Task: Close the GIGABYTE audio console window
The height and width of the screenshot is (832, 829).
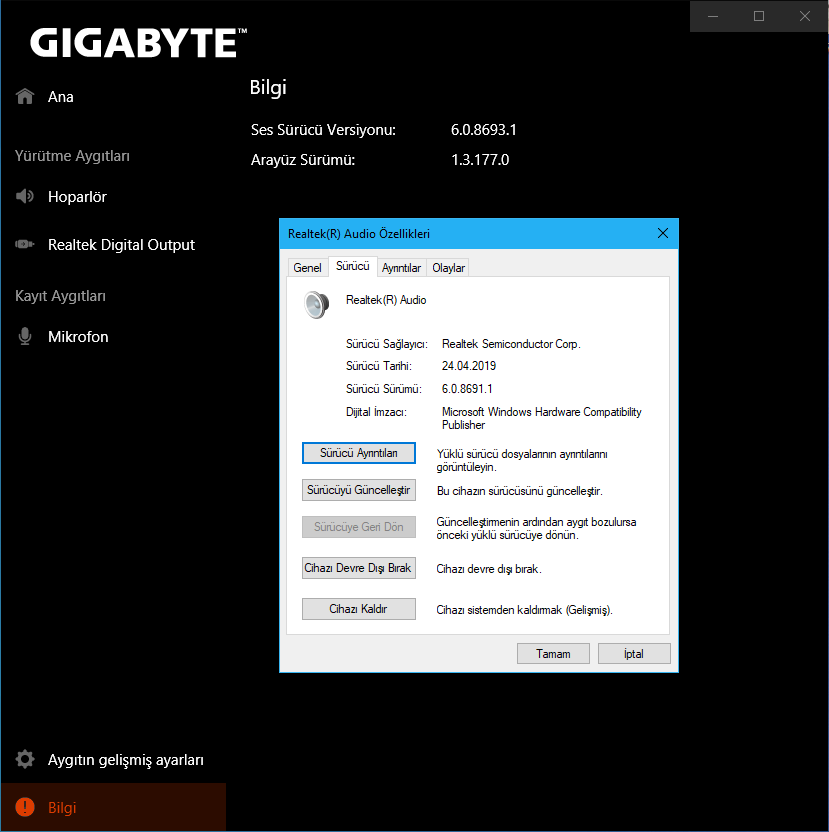Action: click(805, 16)
